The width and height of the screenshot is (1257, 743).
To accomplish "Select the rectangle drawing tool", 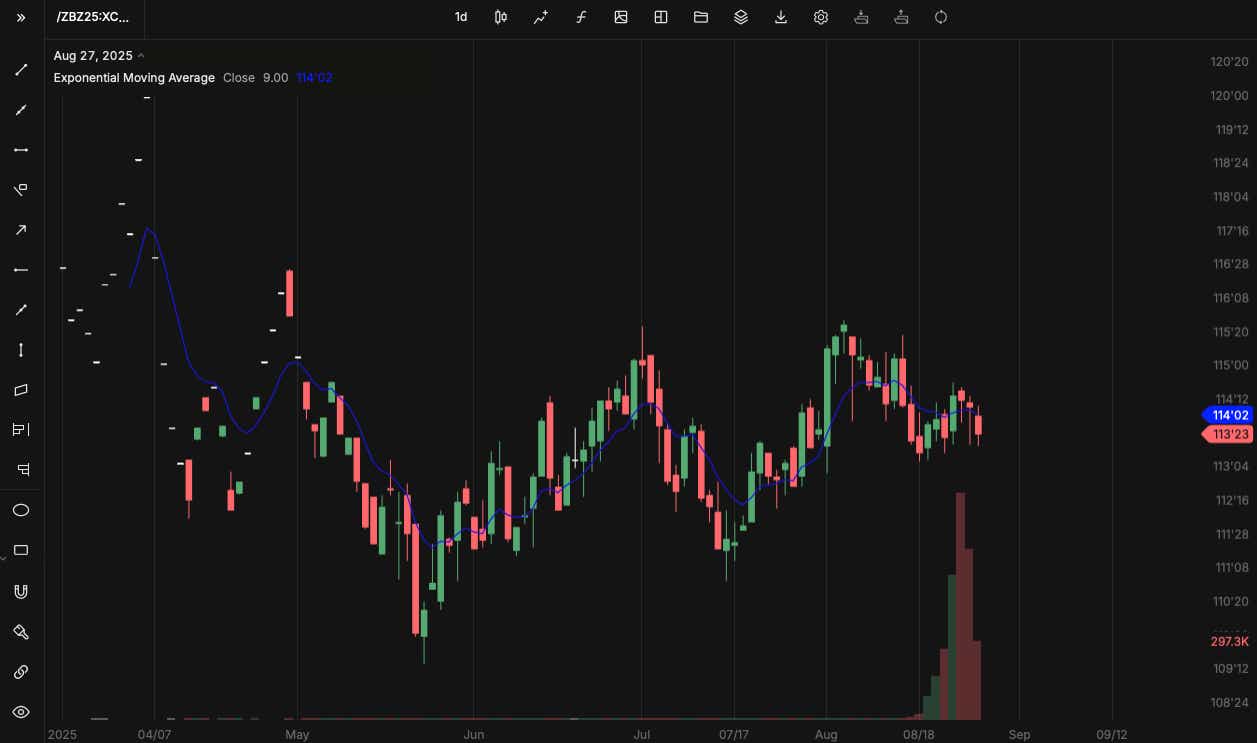I will pyautogui.click(x=21, y=550).
